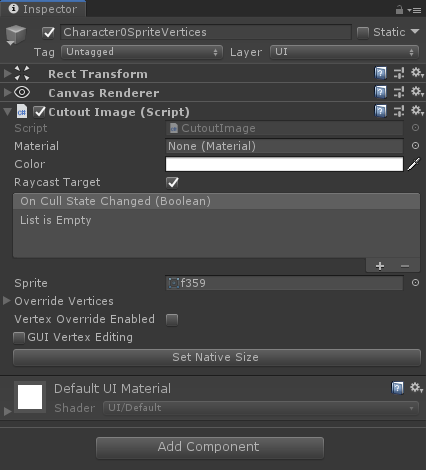Expand the Rect Transform component
Viewport: 426px width, 470px height.
pyautogui.click(x=7, y=73)
